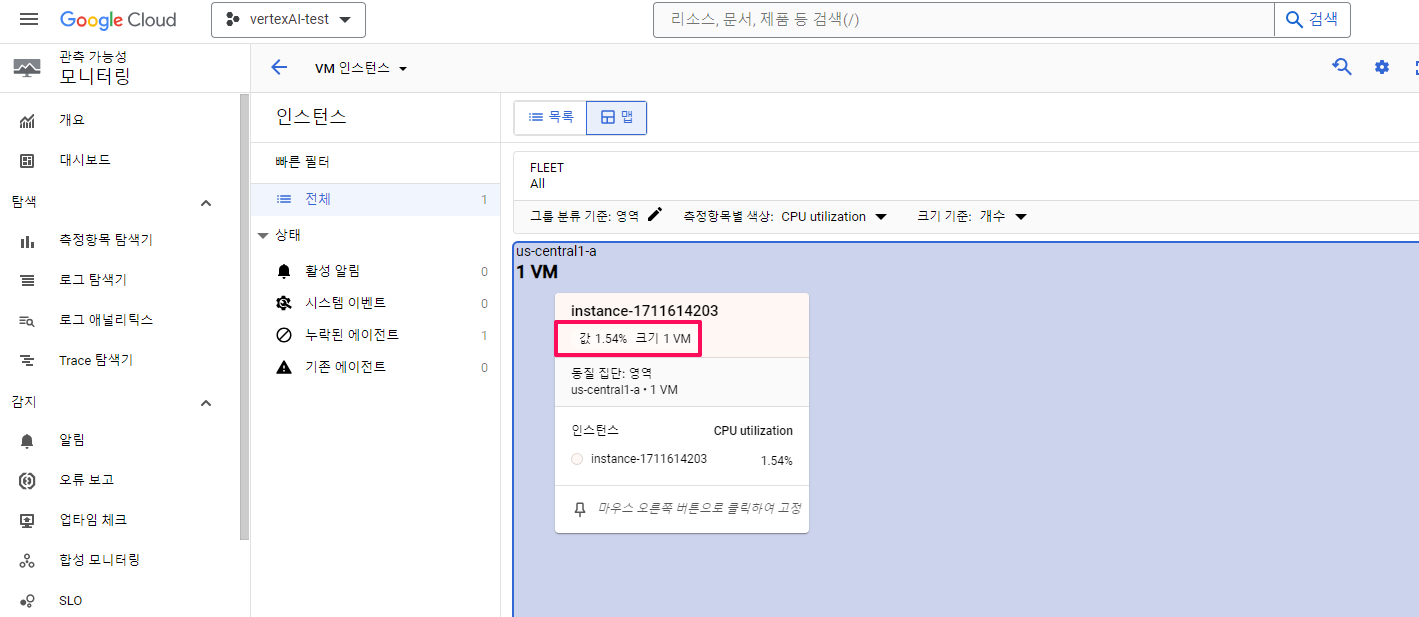Click the instance-1711614203 color dot
Screen dimensions: 1419x617
tap(577, 459)
